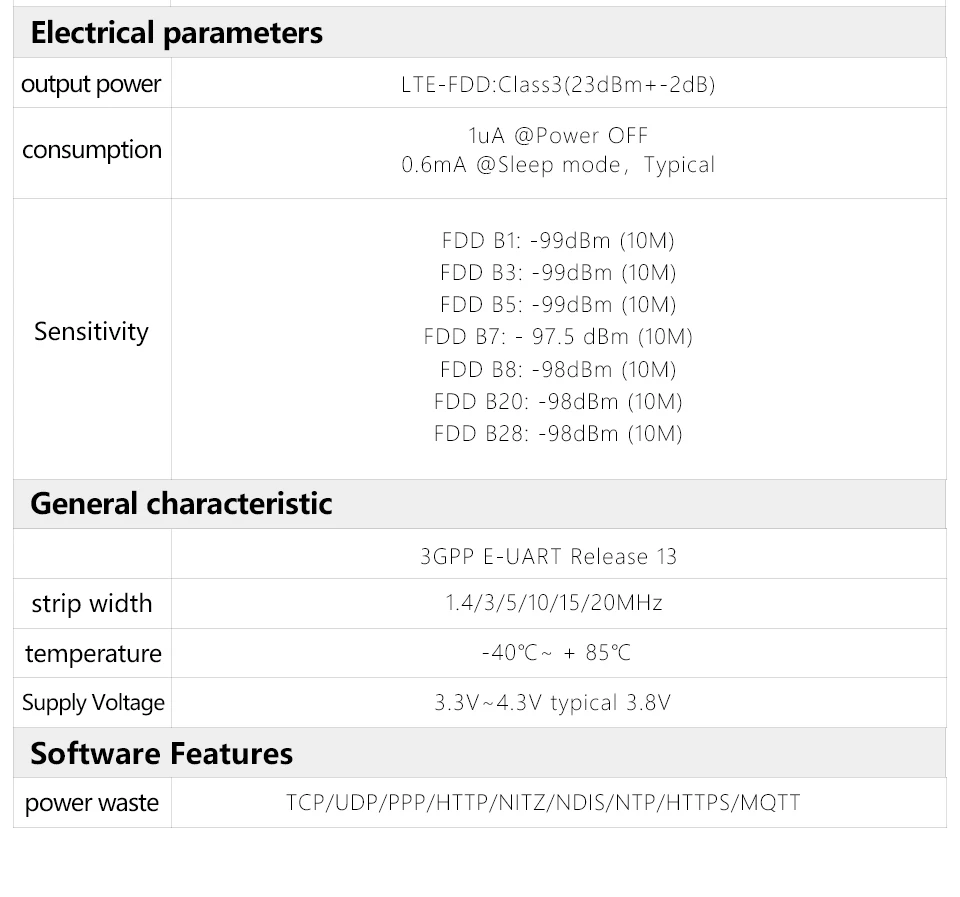The image size is (960, 897).
Task: Select the temperature row label
Action: pos(93,654)
